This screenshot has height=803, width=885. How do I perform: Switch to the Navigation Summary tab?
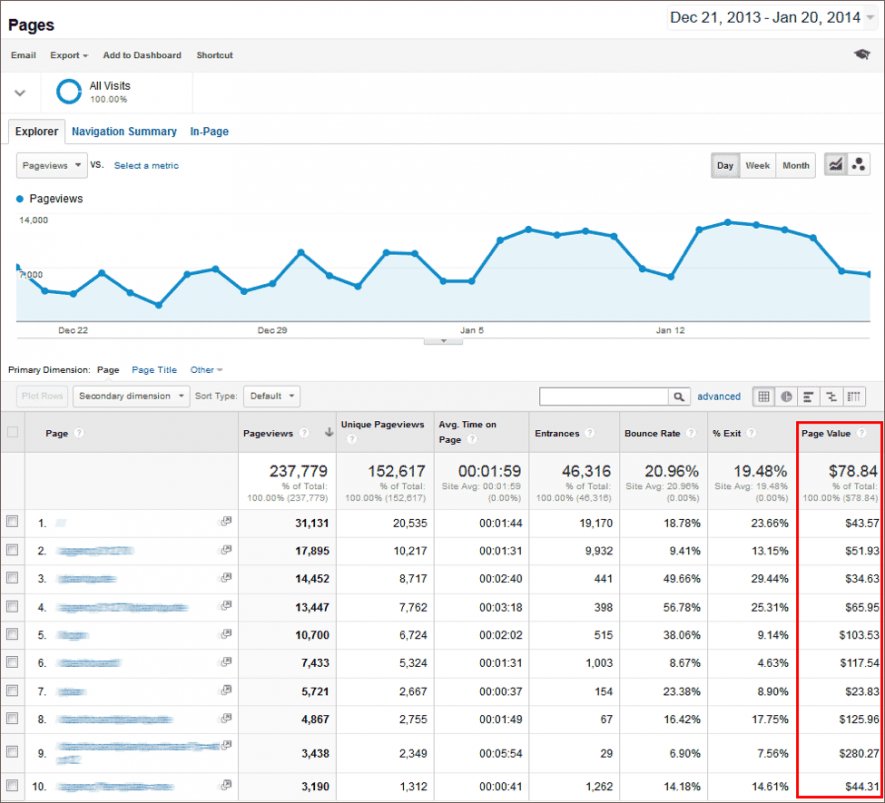(123, 131)
